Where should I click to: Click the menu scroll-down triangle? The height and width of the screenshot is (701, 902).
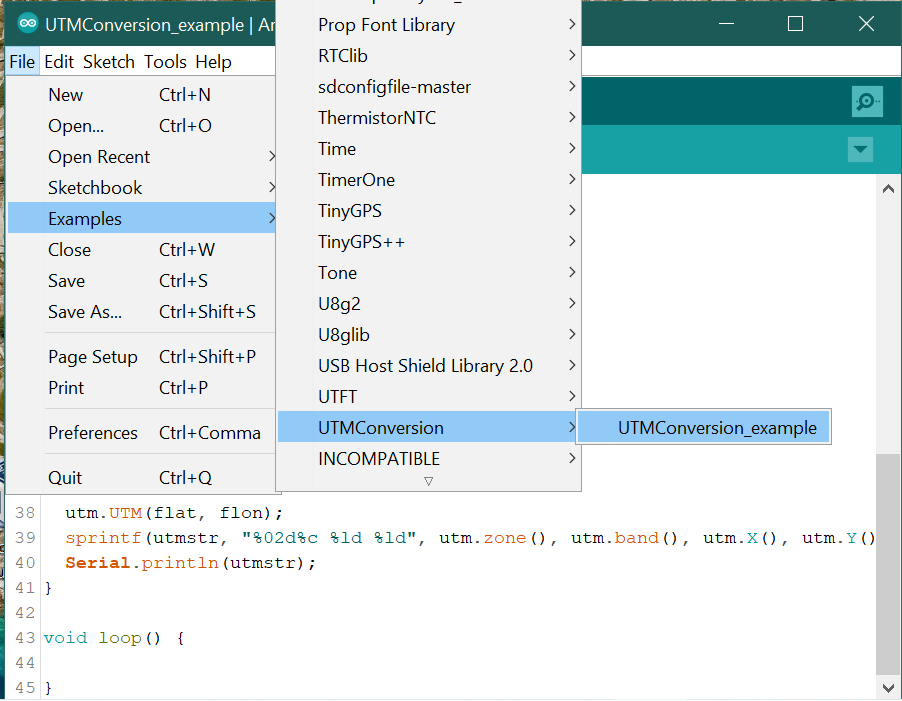(x=429, y=481)
